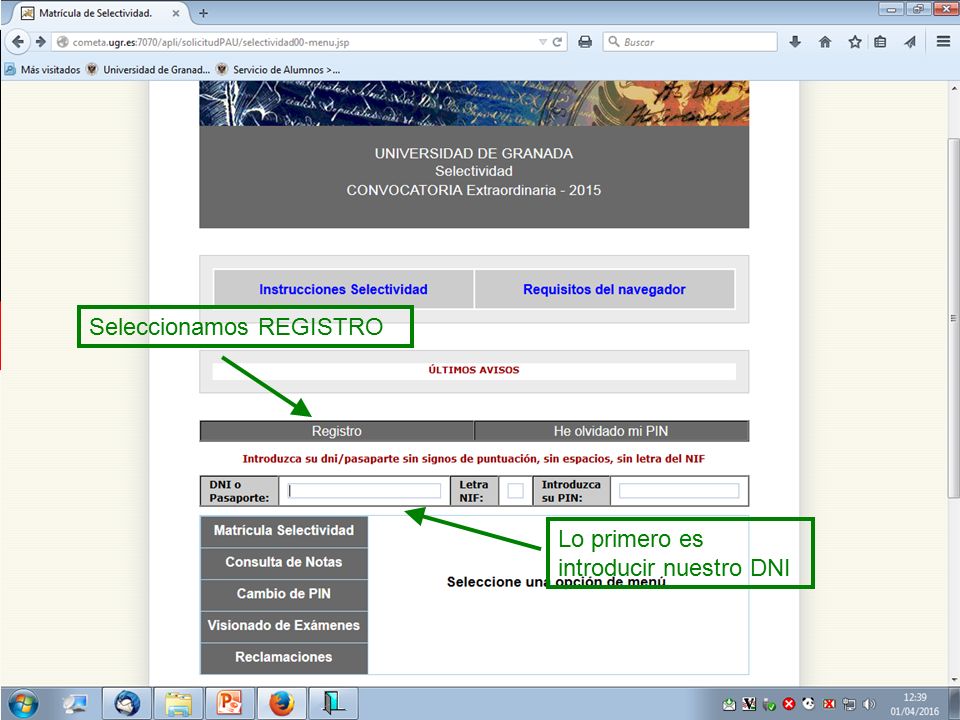Open the Panda antivirus tray icon
Viewport: 960px width, 720px height.
[808, 705]
